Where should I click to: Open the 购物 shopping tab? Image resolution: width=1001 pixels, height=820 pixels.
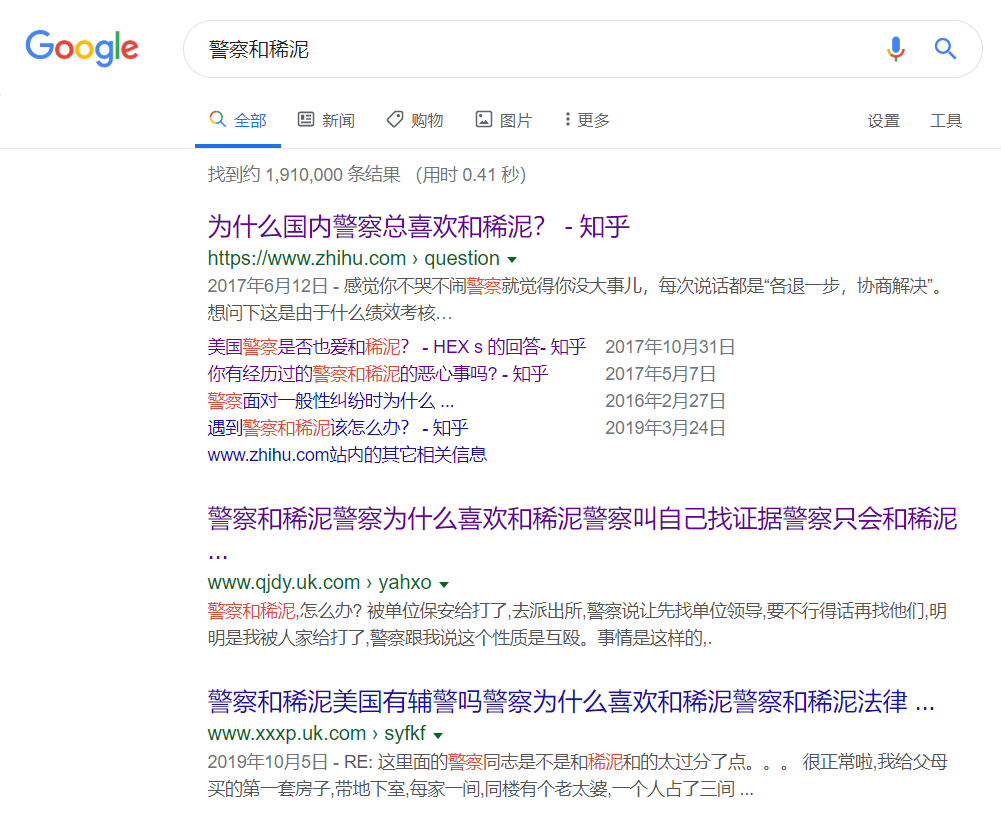(x=415, y=120)
